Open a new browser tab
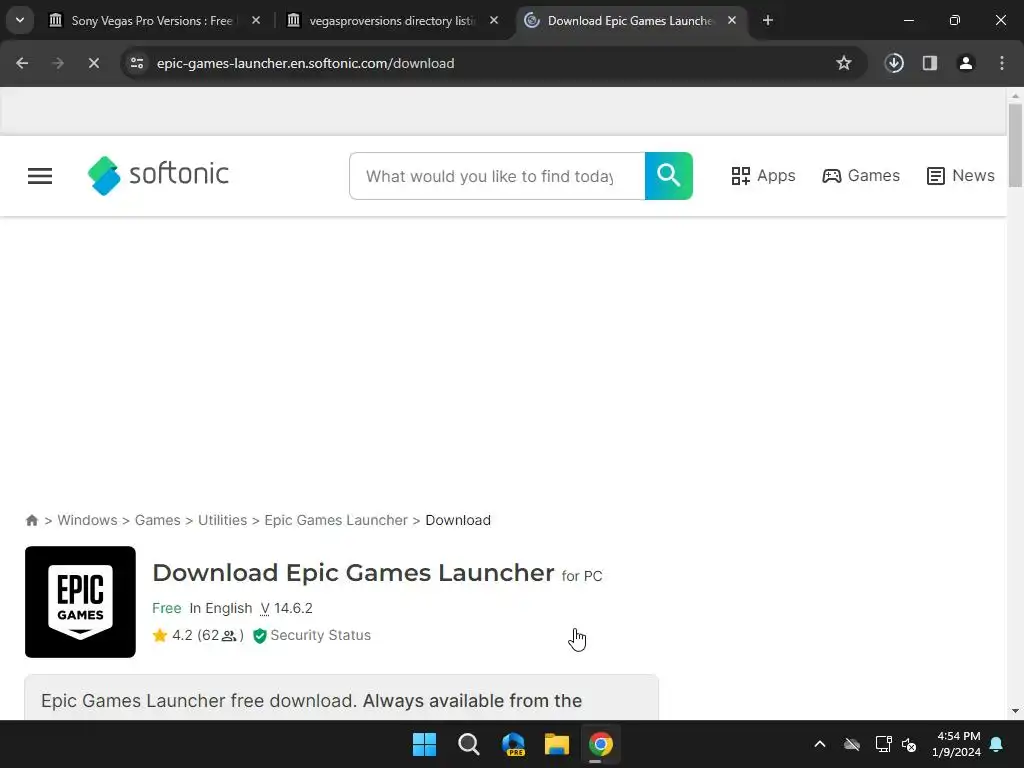This screenshot has height=768, width=1024. (x=768, y=20)
